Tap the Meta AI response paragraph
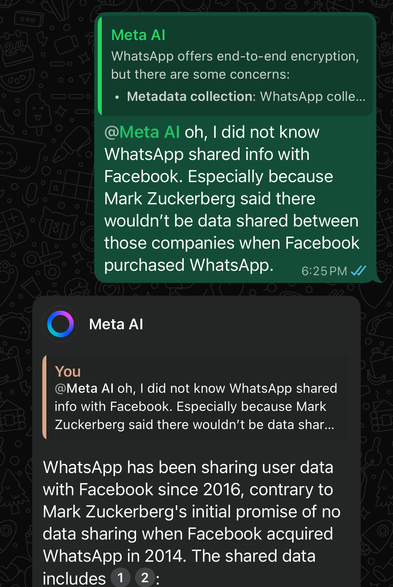Screen dimensions: 393x587 (192, 522)
